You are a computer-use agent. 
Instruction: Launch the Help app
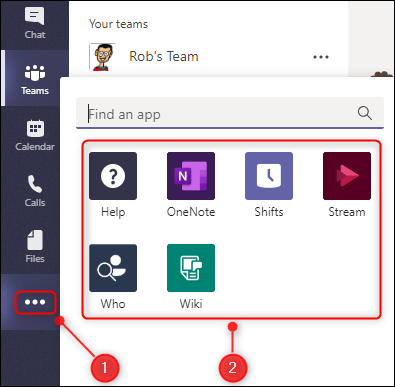(113, 185)
